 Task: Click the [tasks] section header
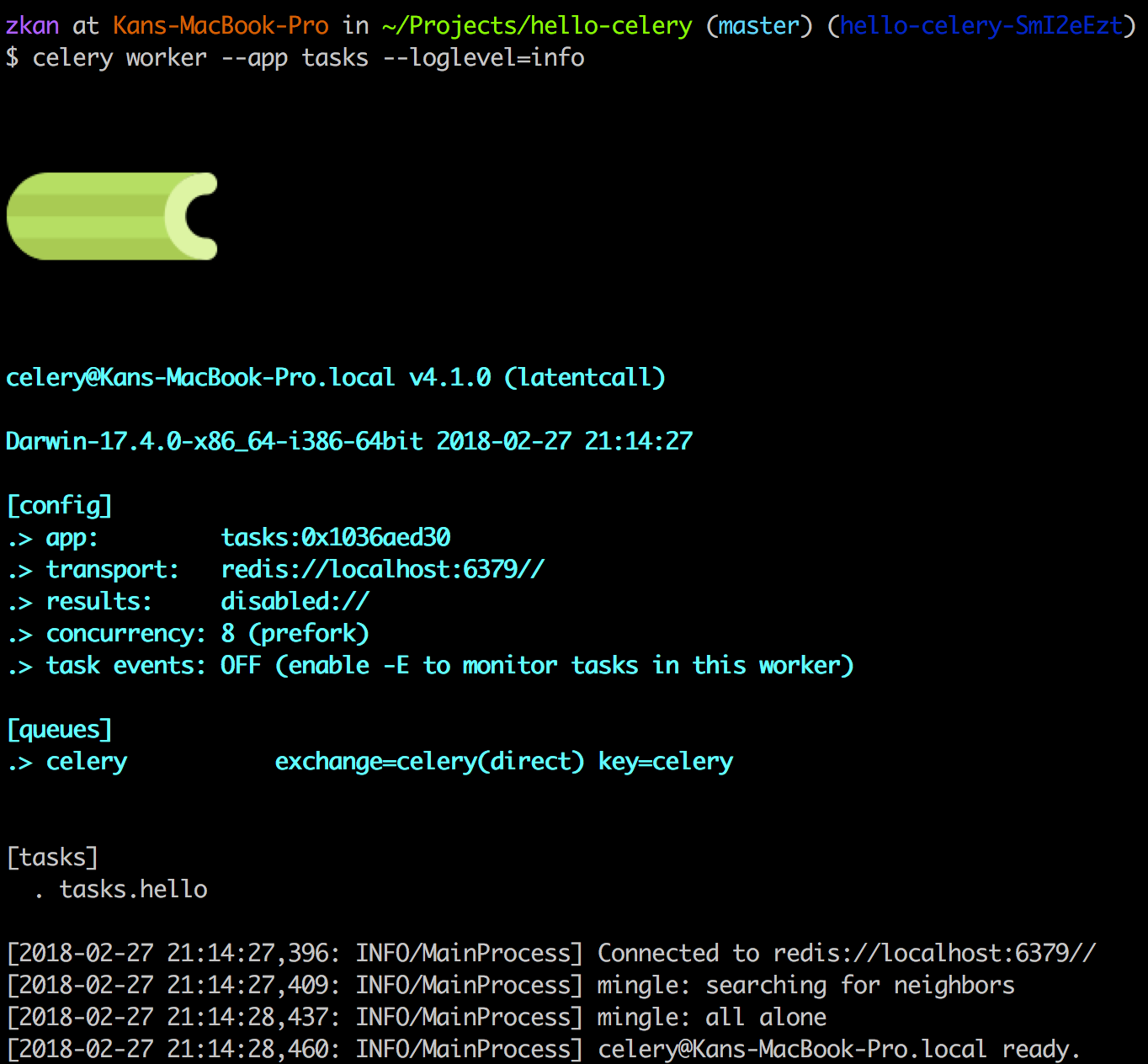coord(51,857)
